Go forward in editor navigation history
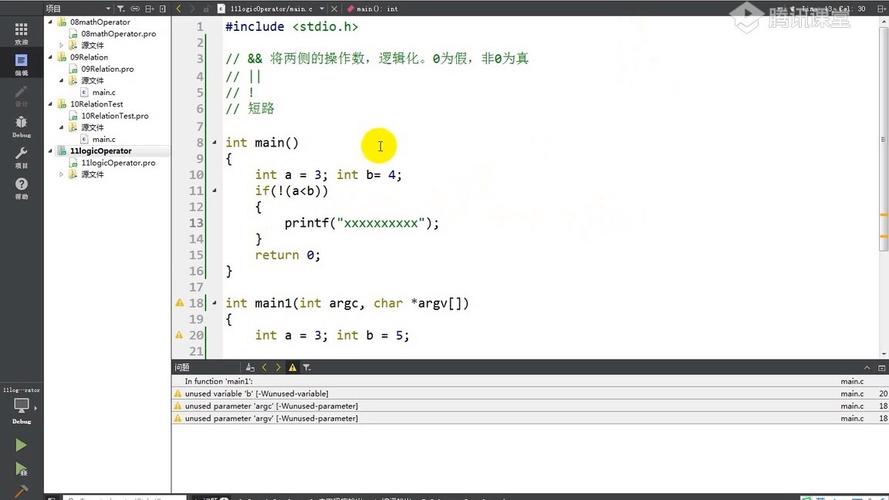 pos(192,9)
